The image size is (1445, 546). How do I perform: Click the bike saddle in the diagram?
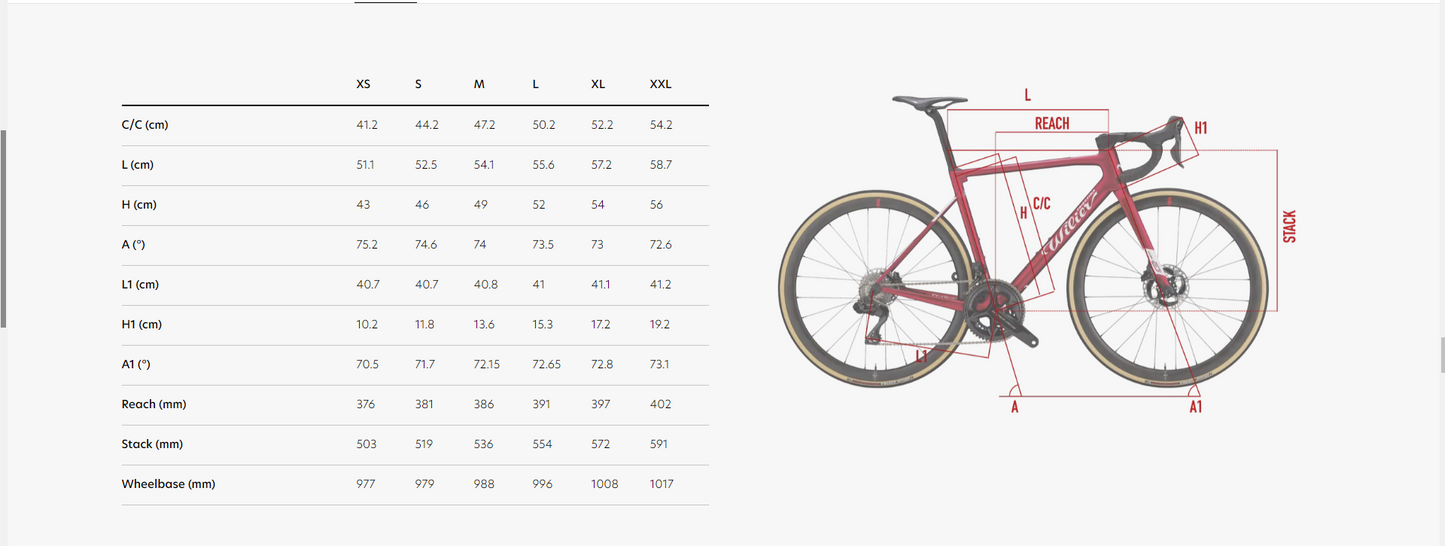[929, 100]
